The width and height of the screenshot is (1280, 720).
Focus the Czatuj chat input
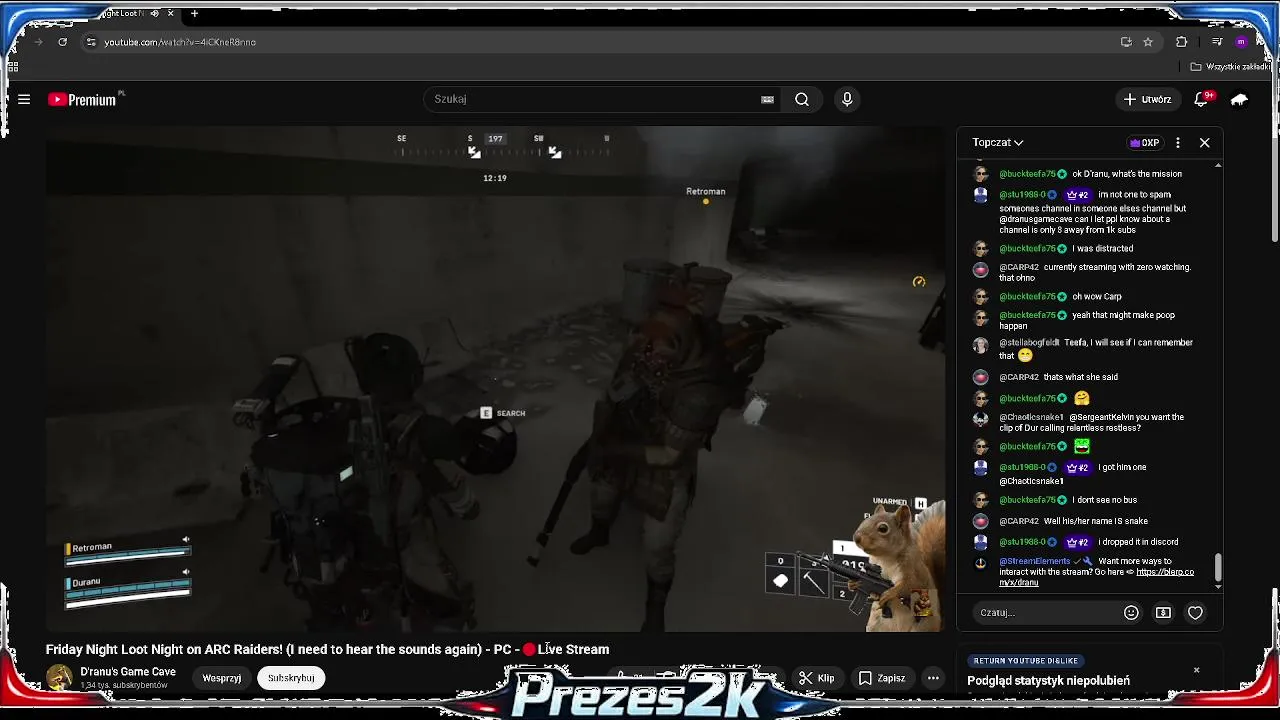tap(1045, 613)
